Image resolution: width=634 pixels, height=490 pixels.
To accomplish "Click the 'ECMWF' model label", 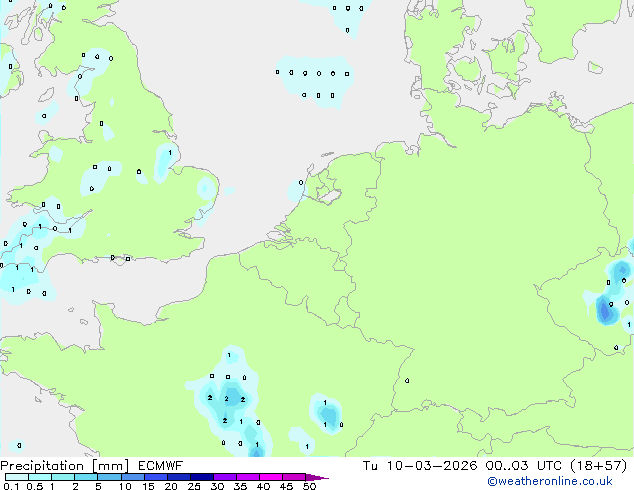I will 161,466.
